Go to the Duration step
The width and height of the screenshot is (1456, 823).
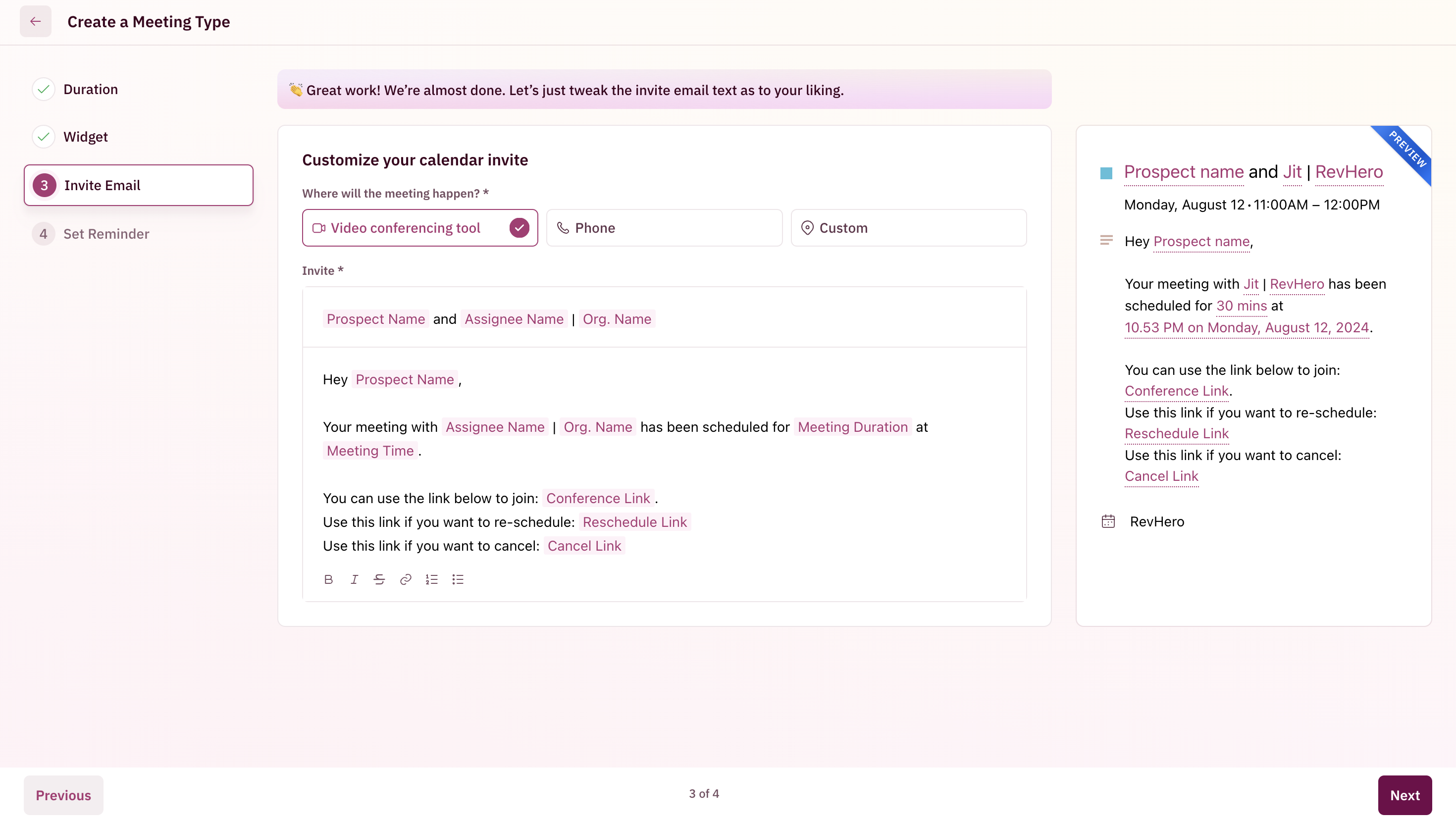point(91,89)
